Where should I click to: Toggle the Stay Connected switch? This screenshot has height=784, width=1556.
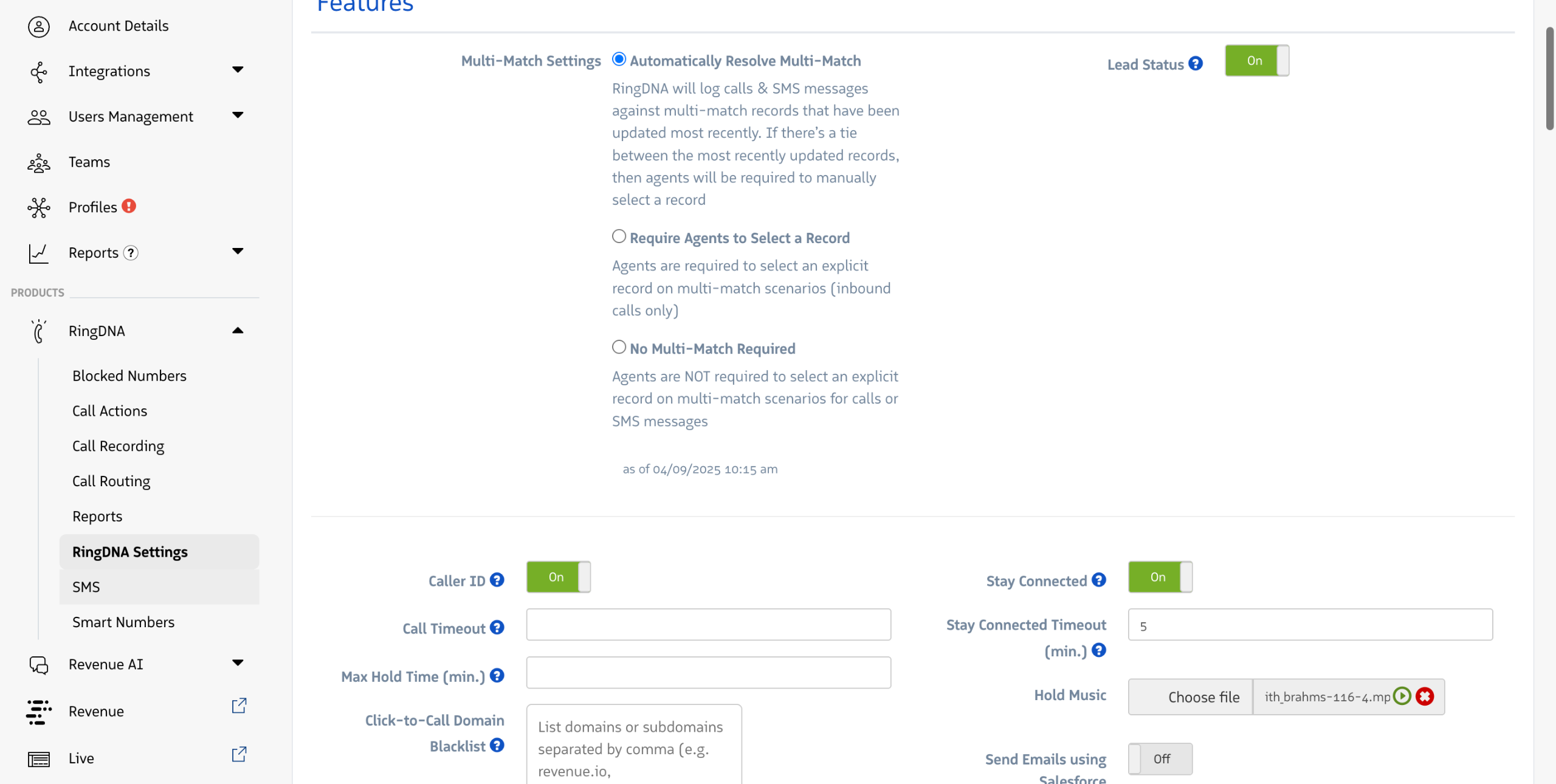coord(1160,577)
